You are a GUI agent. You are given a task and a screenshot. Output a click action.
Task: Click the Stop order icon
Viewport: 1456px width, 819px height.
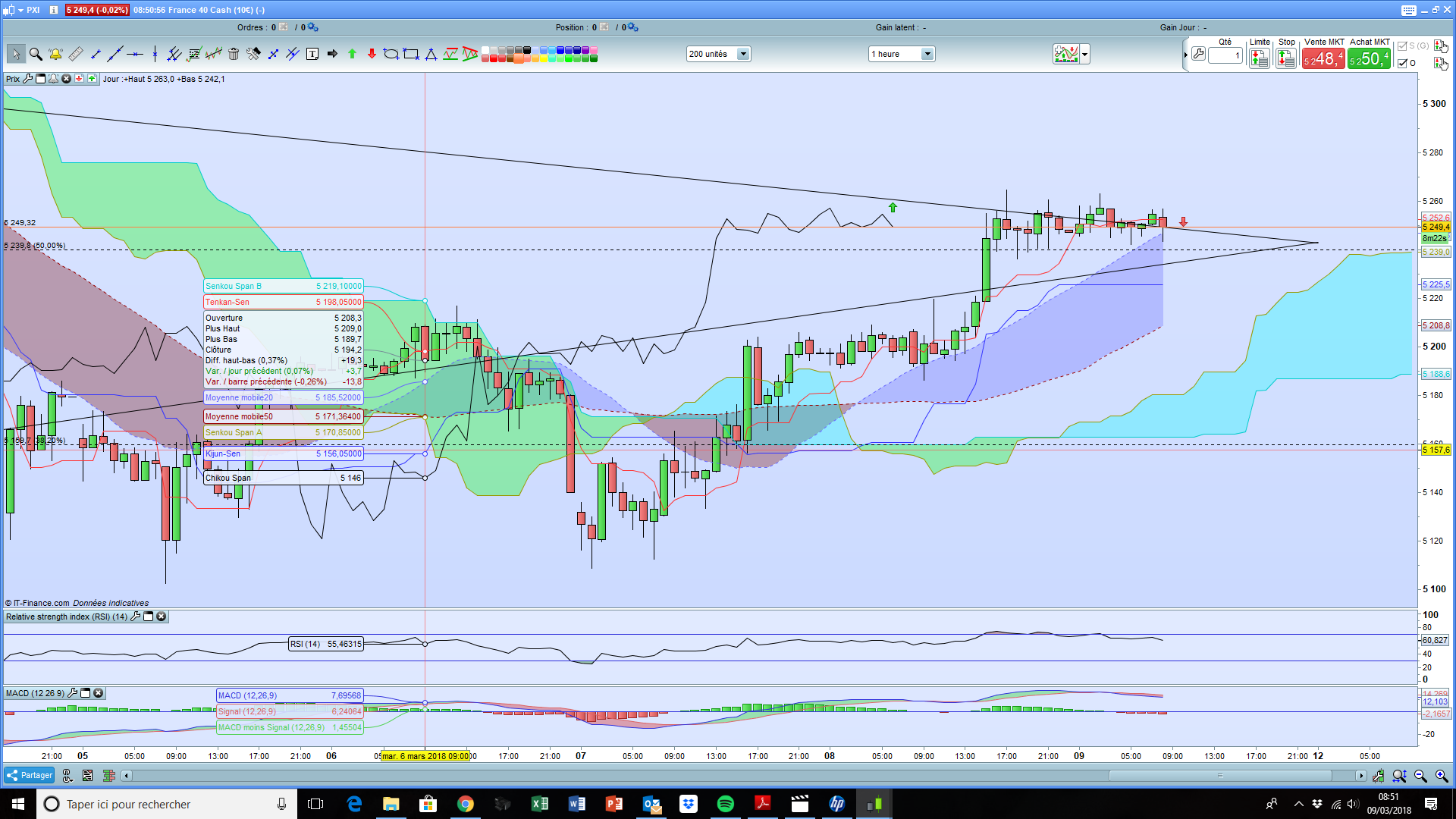[1286, 58]
